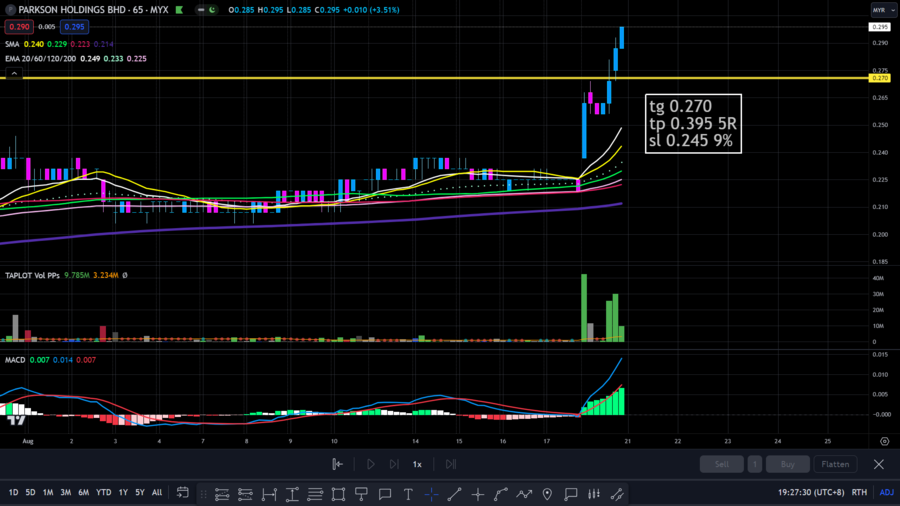Jump to real-time in replay bar
Viewport: 900px width, 506px height.
[x=451, y=464]
